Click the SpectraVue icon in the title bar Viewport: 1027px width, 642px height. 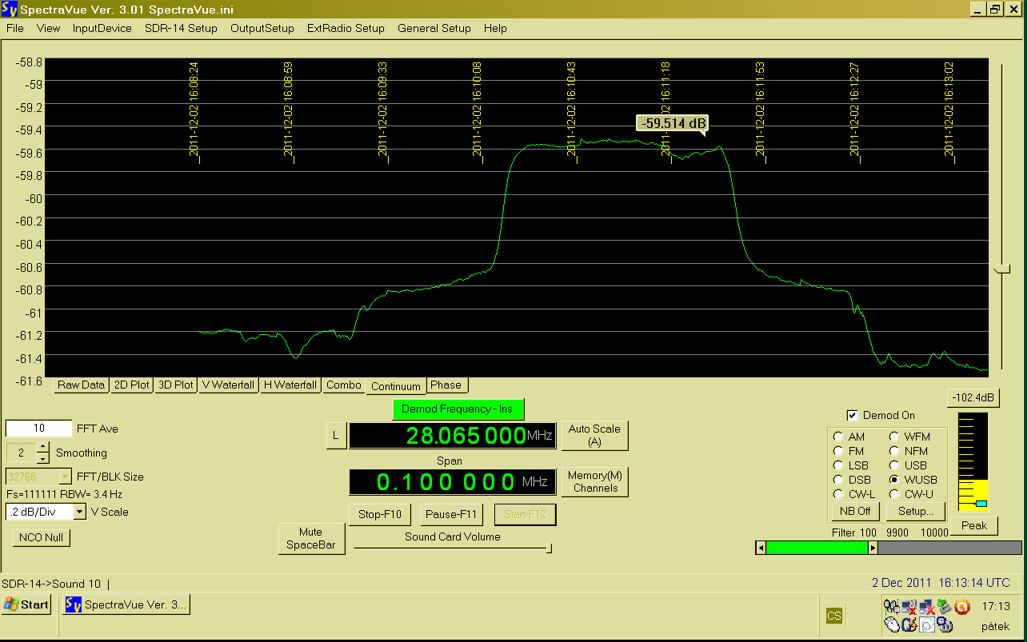click(9, 9)
